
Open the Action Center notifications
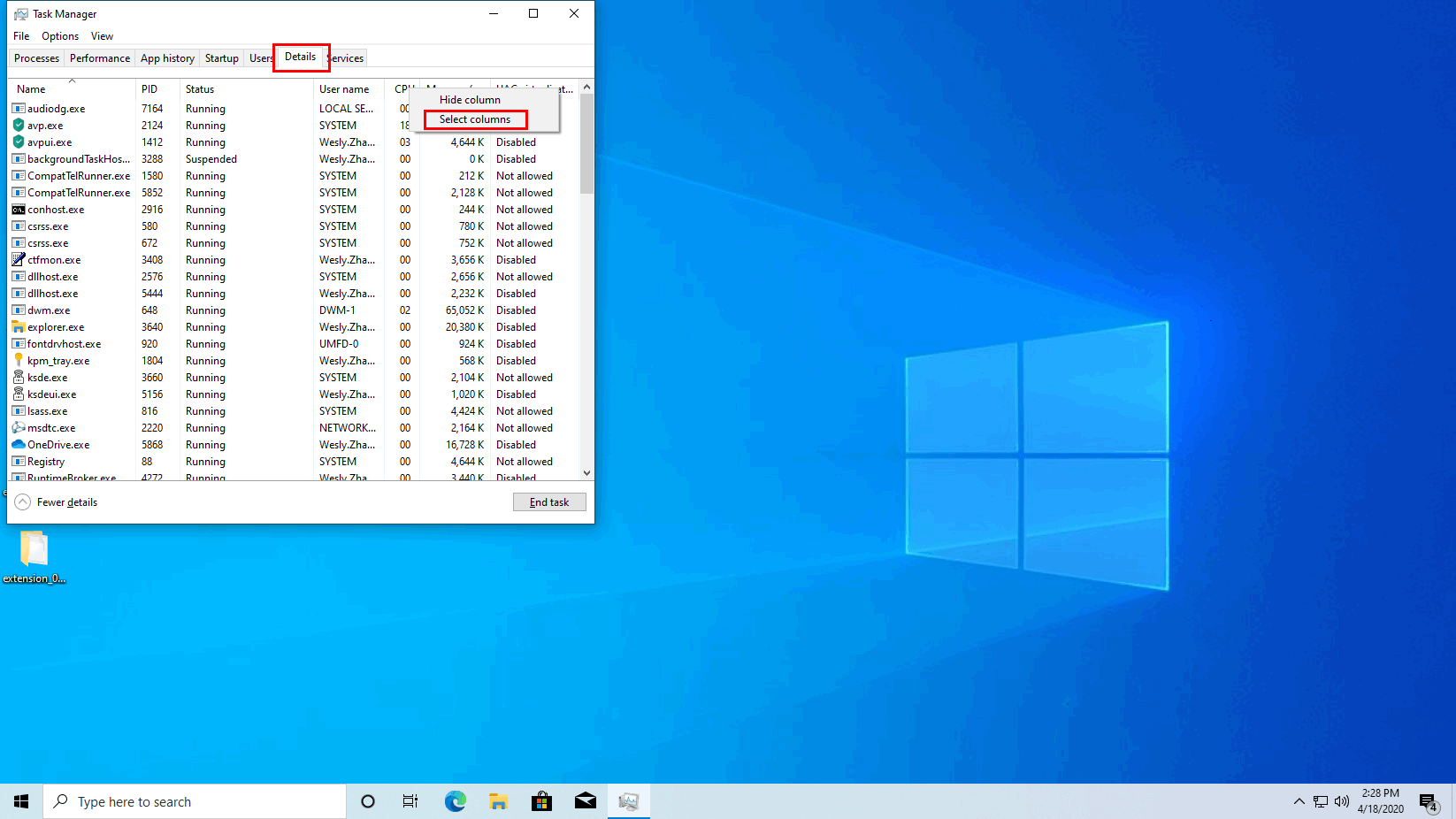[1429, 802]
